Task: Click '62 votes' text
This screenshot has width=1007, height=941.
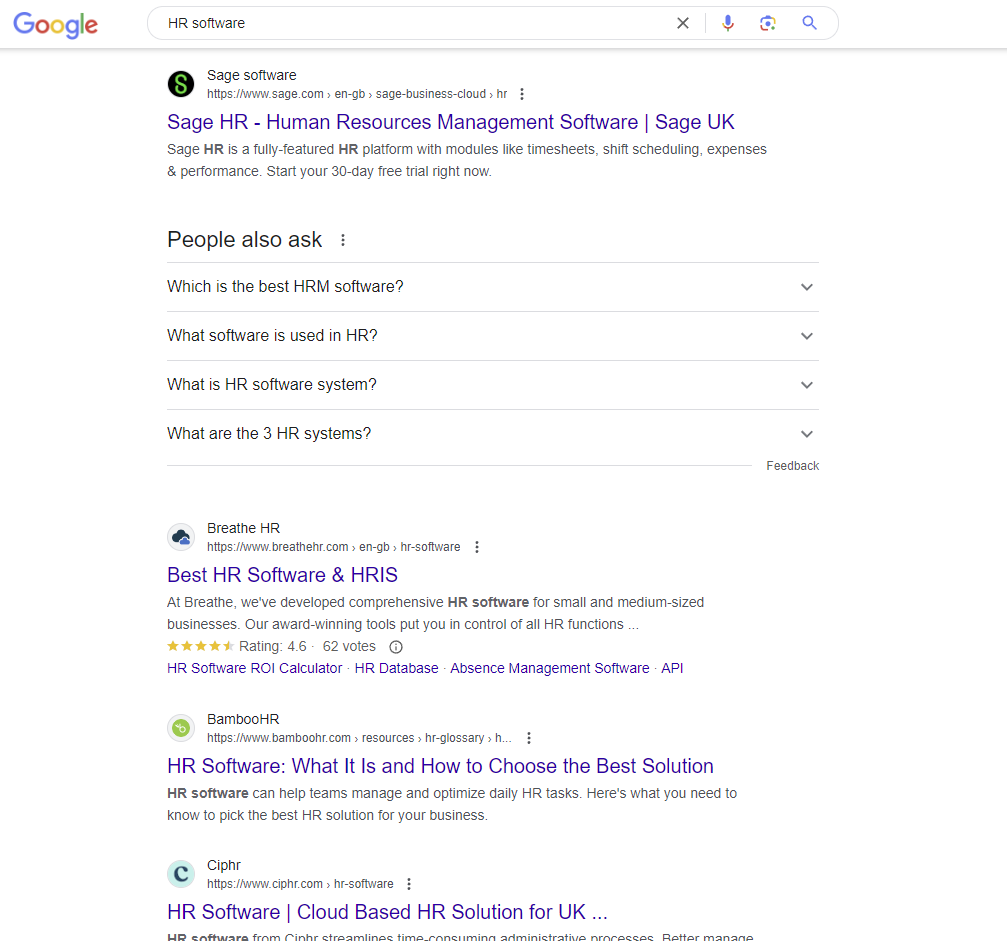Action: [x=349, y=646]
